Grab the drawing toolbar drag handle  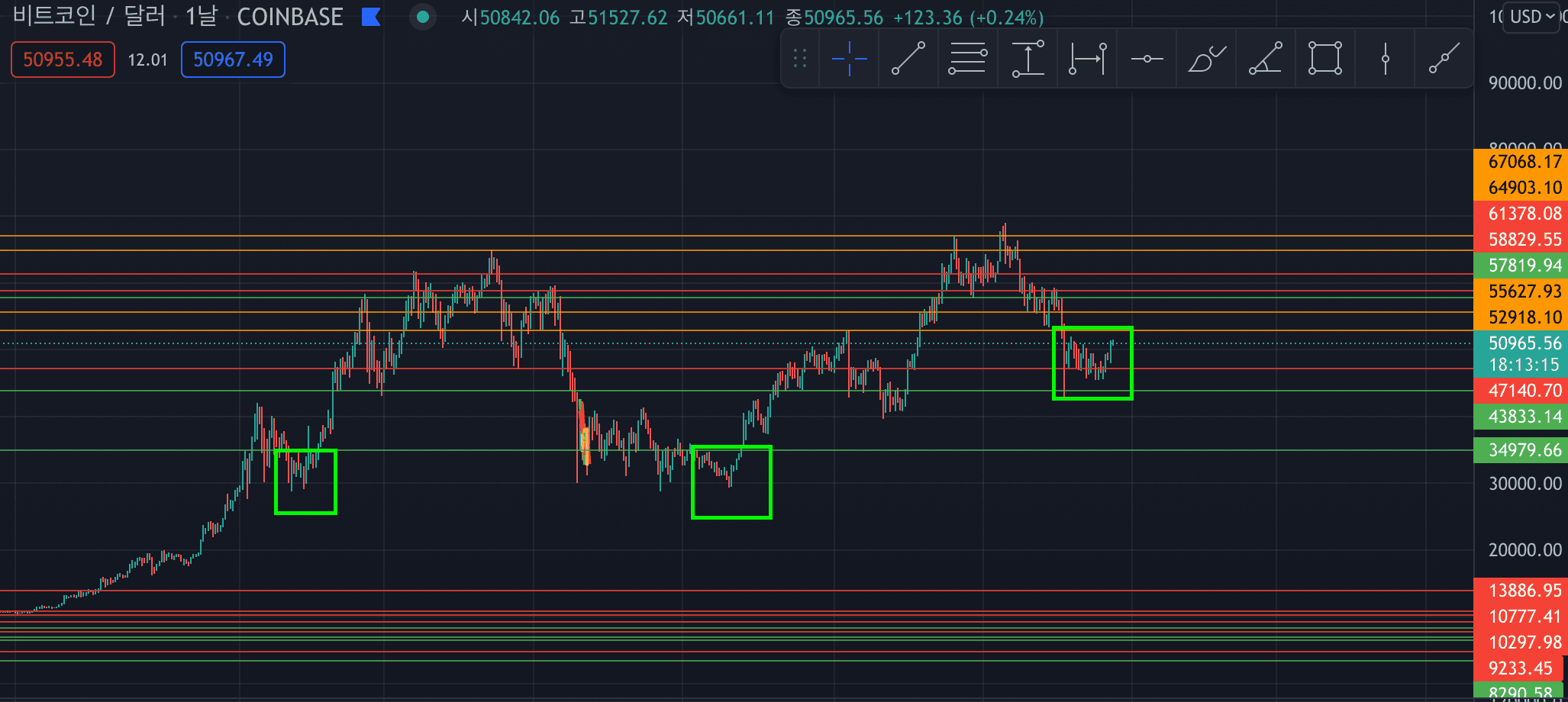(799, 59)
